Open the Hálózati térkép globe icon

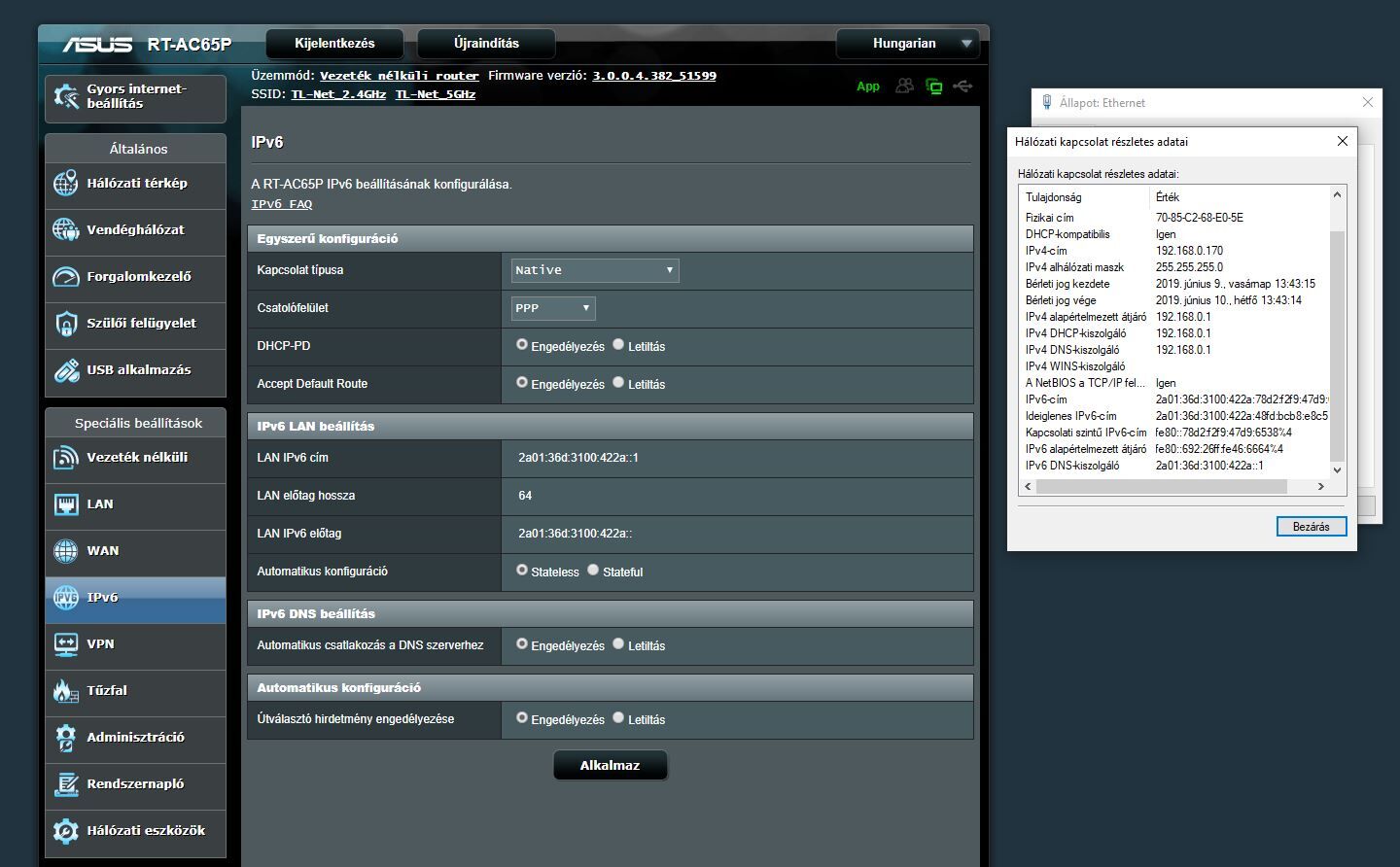[66, 183]
